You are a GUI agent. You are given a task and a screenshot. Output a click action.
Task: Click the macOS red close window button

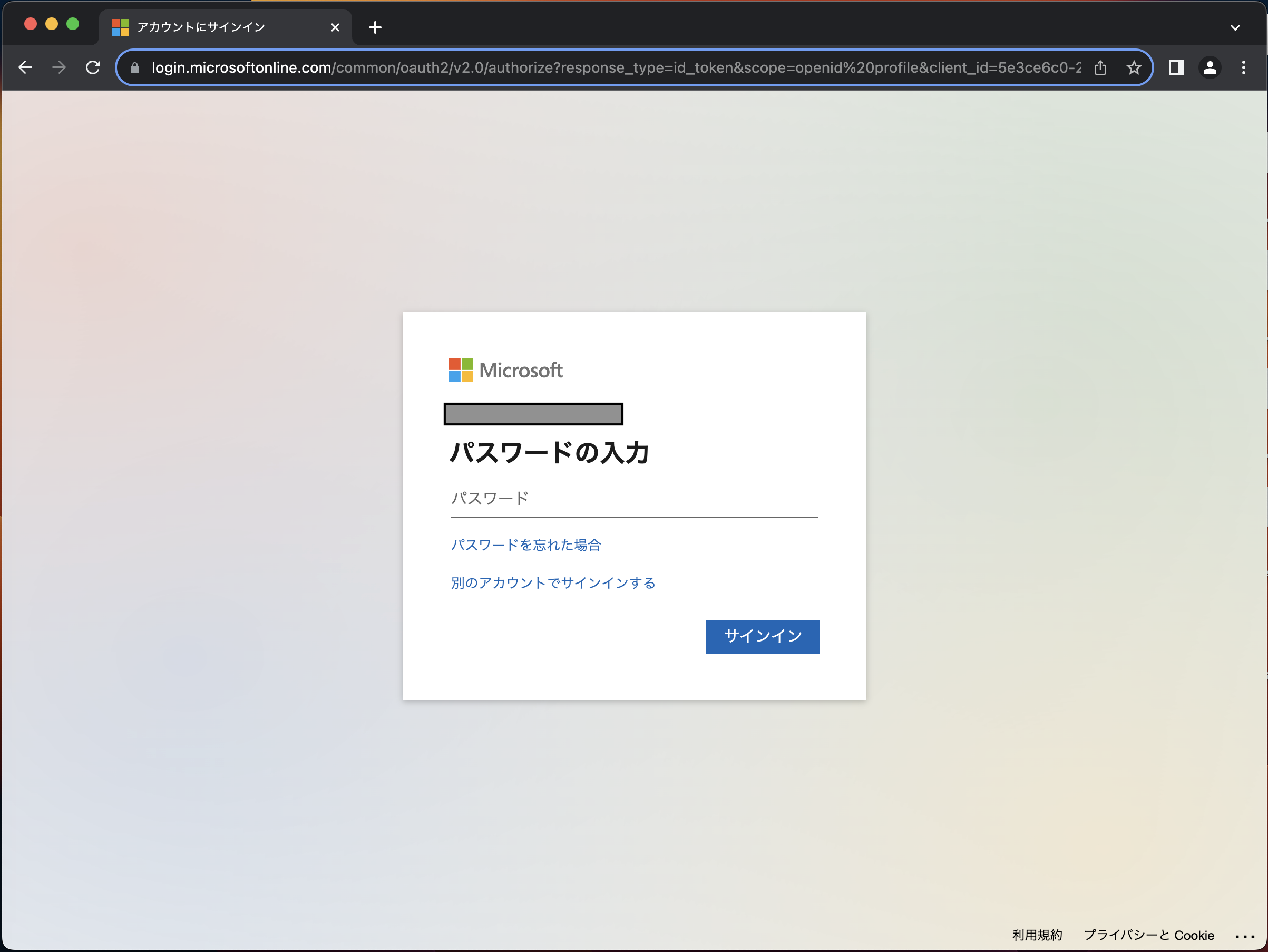(31, 24)
